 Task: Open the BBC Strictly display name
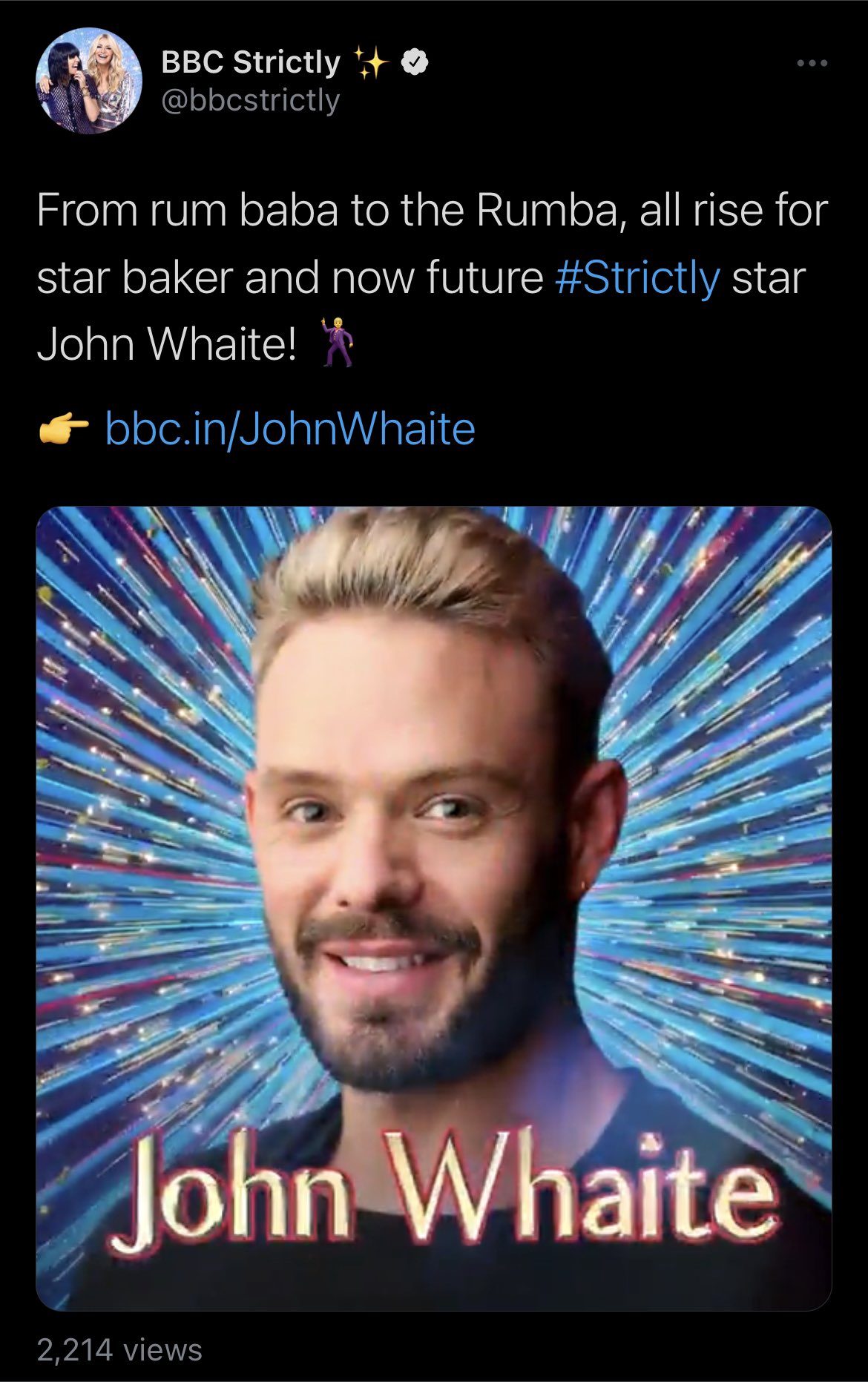(250, 62)
